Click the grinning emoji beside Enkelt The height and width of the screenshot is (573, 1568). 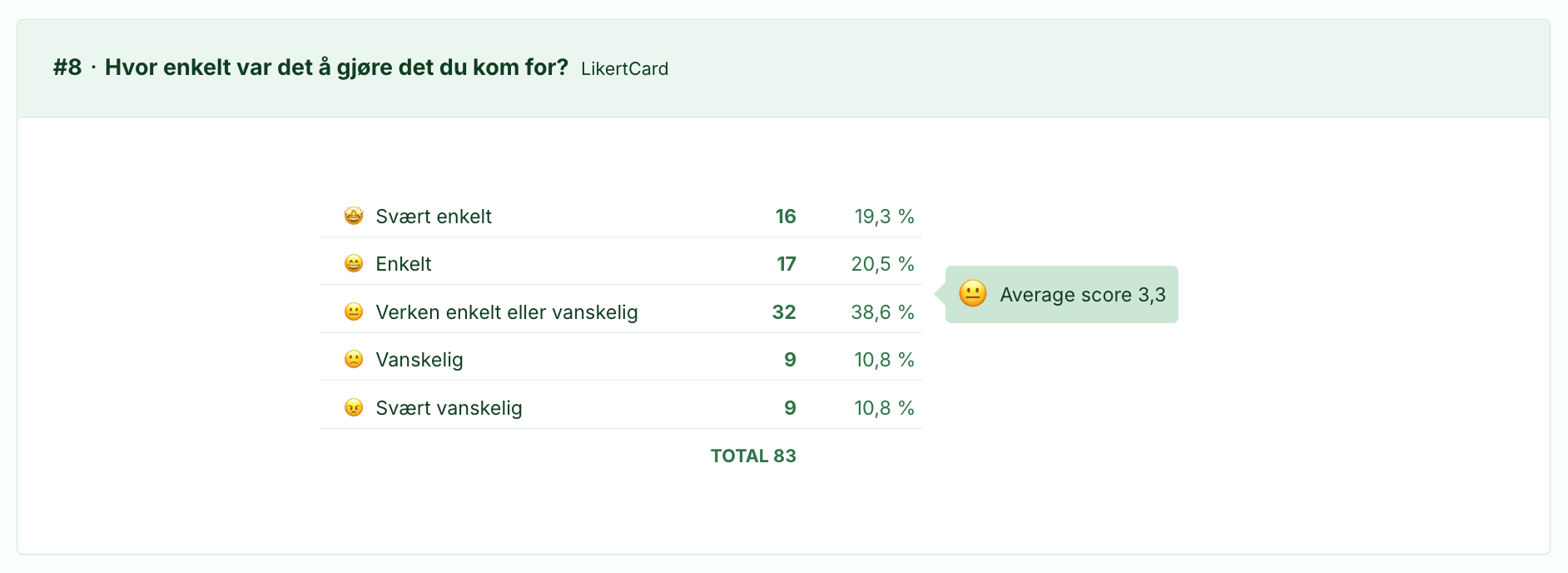click(x=354, y=264)
